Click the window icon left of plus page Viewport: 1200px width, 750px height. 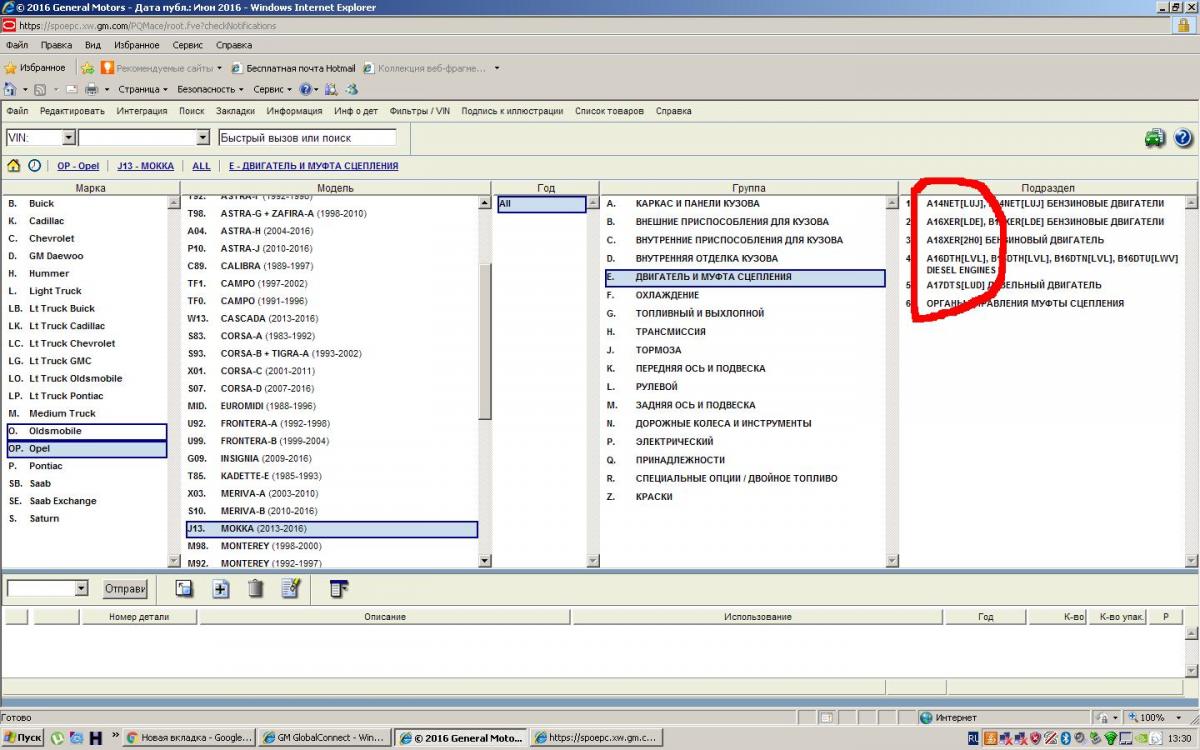pos(184,589)
